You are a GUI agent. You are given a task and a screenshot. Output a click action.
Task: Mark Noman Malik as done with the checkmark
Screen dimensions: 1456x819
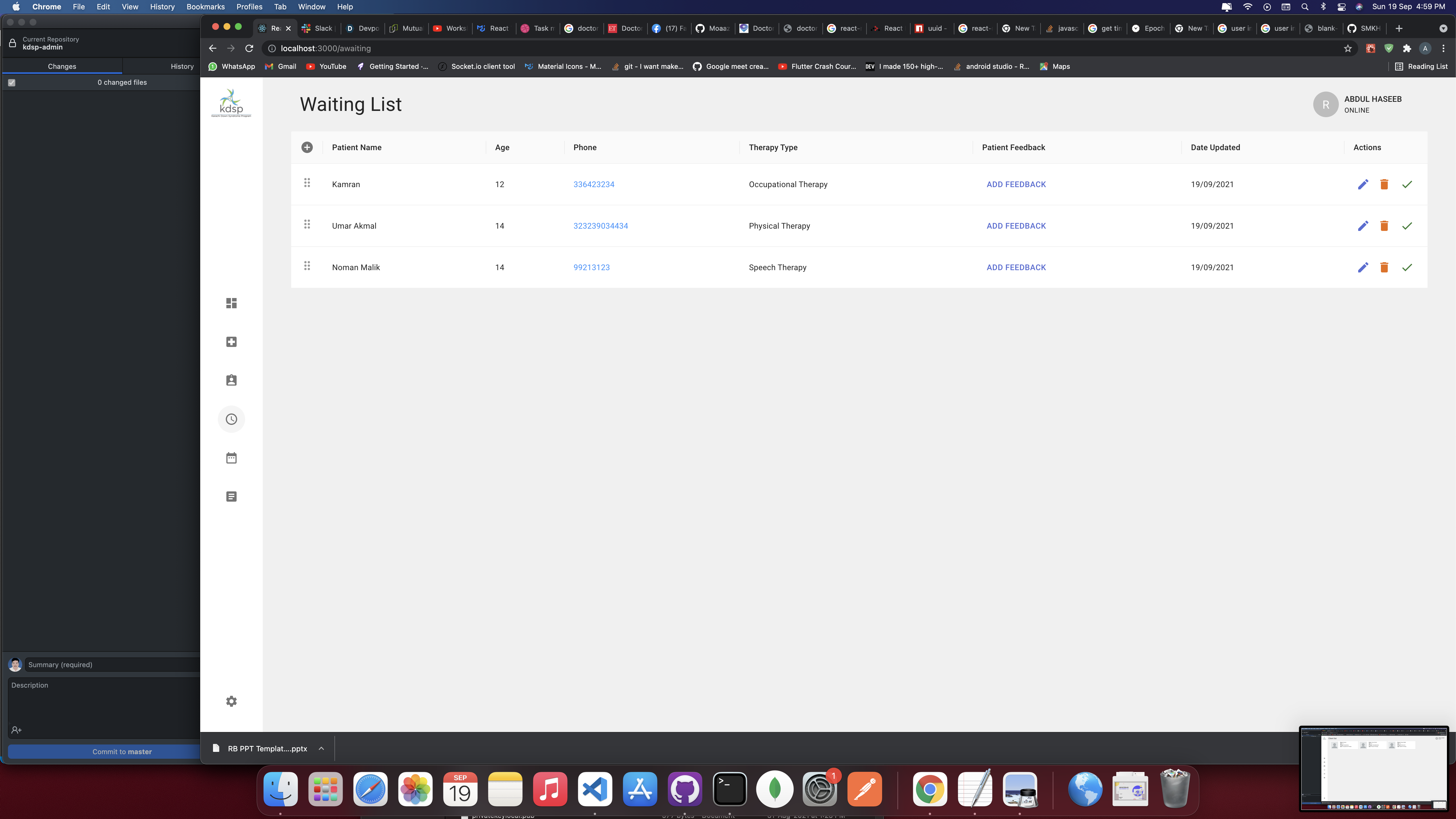click(x=1407, y=267)
